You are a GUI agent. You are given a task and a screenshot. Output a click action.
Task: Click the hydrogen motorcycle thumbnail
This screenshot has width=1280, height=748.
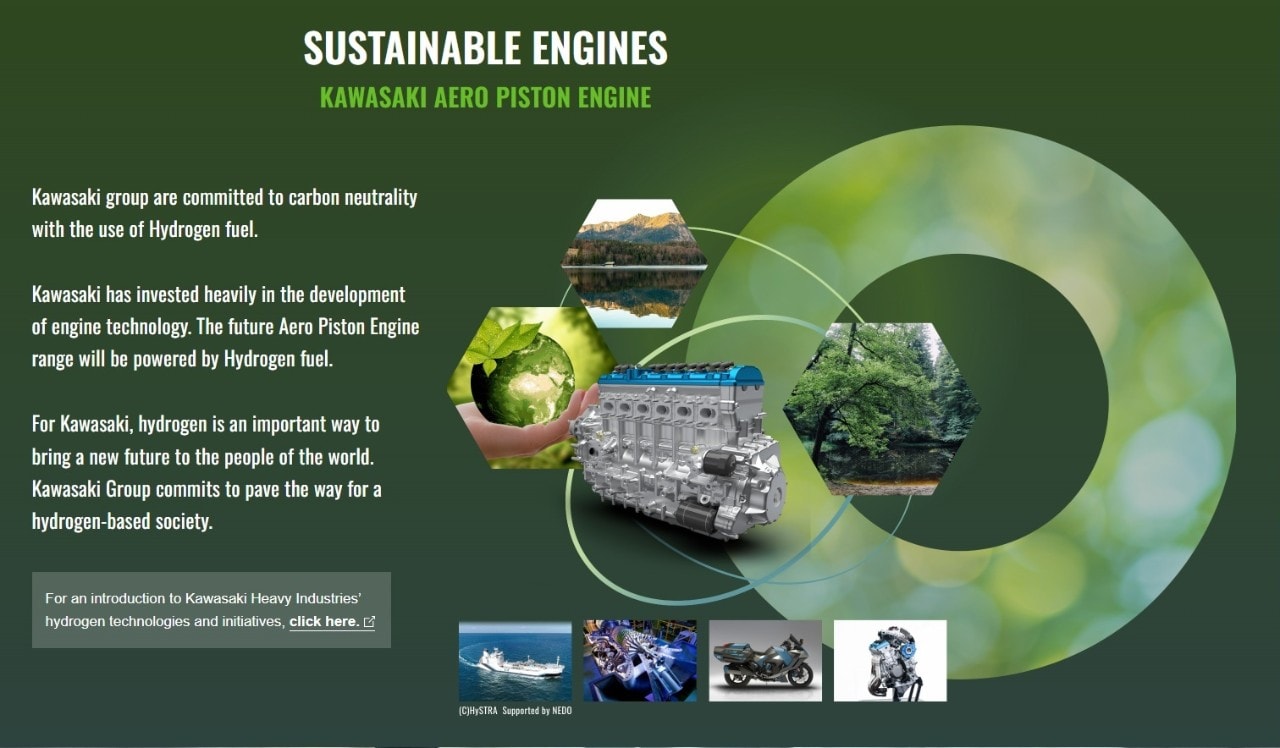(765, 660)
